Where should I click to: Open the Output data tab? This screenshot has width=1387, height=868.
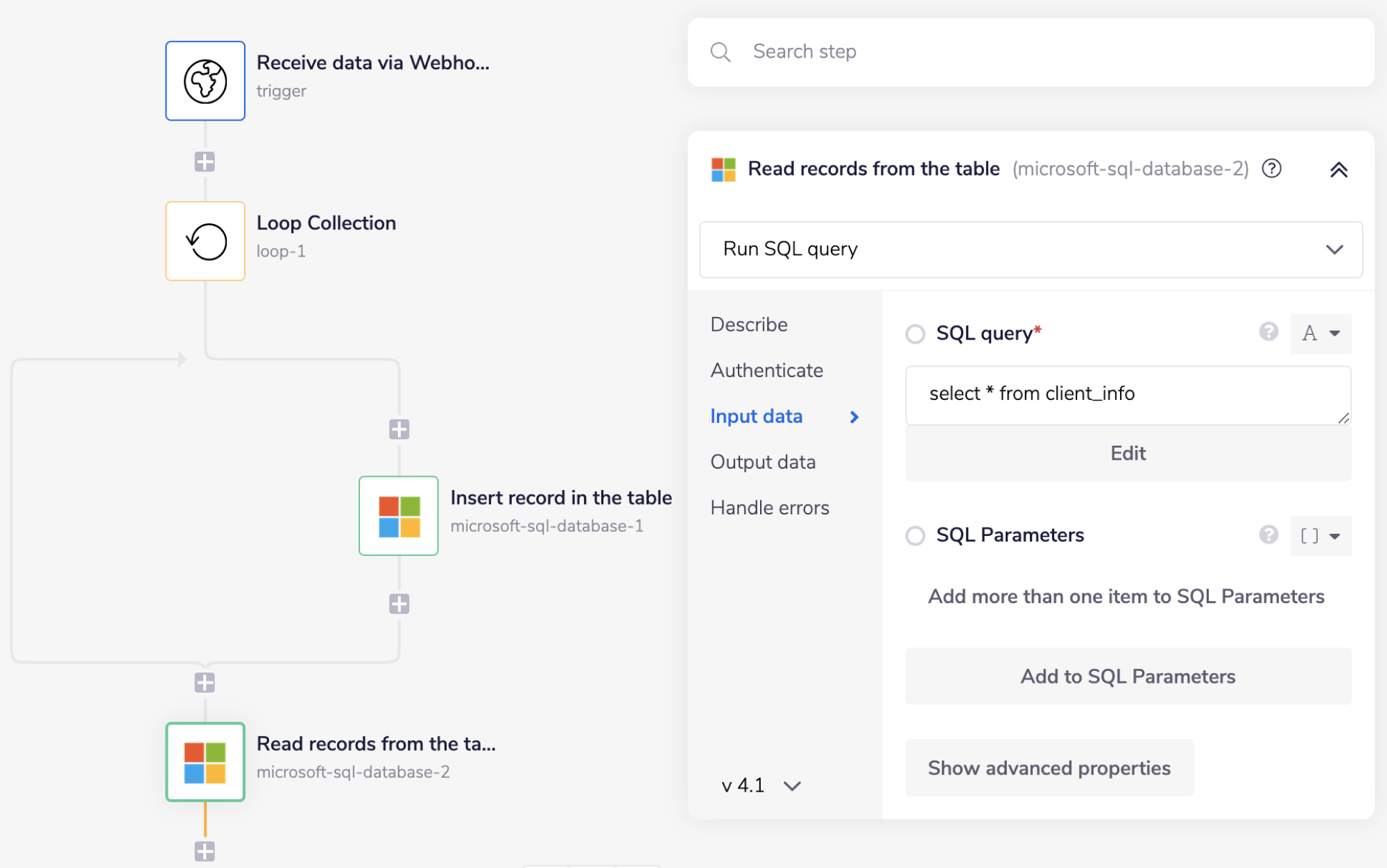tap(763, 462)
